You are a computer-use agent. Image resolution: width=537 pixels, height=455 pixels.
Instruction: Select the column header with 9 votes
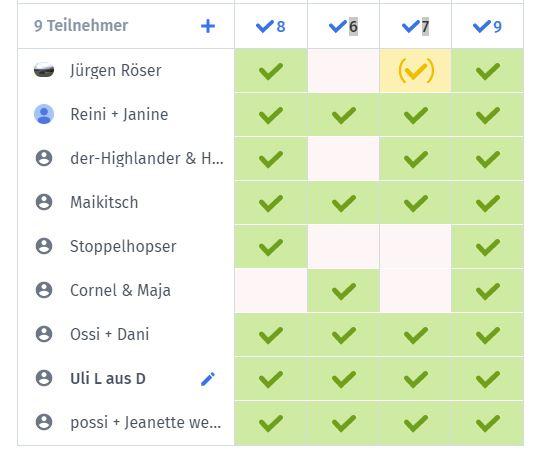click(487, 26)
